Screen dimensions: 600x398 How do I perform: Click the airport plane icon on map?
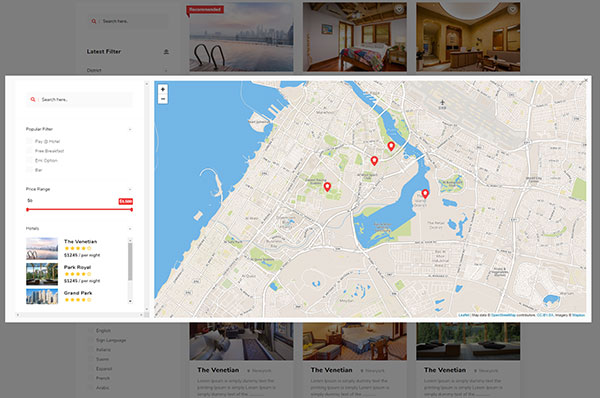[x=442, y=103]
